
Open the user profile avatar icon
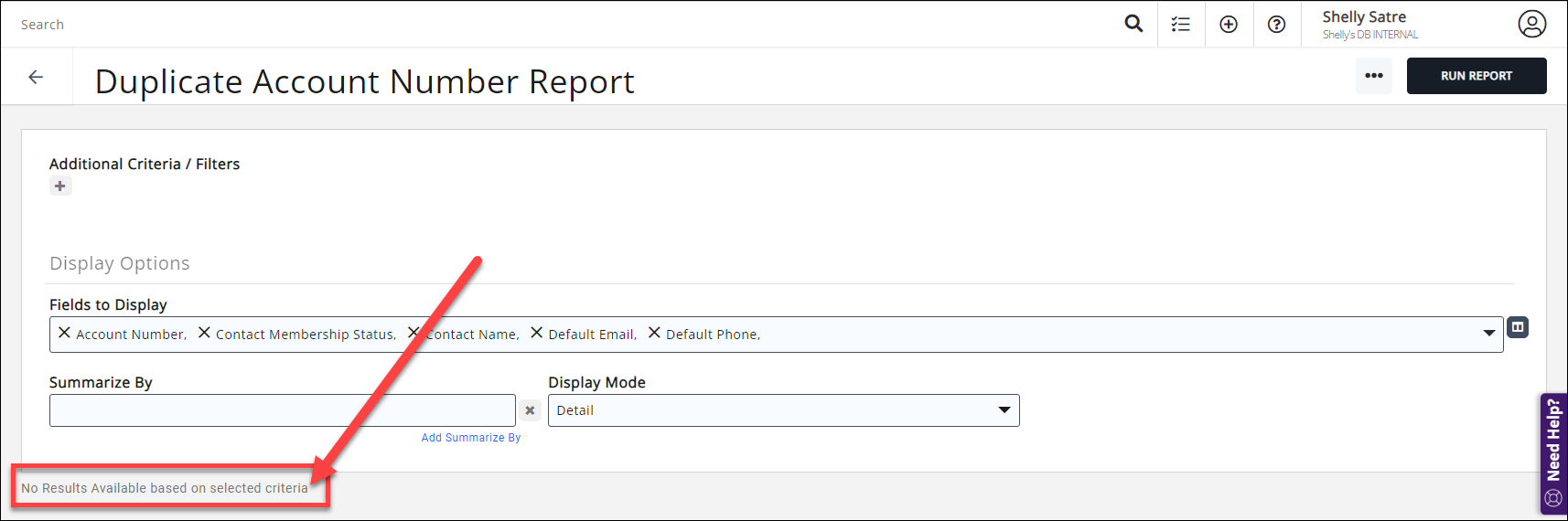pos(1532,24)
